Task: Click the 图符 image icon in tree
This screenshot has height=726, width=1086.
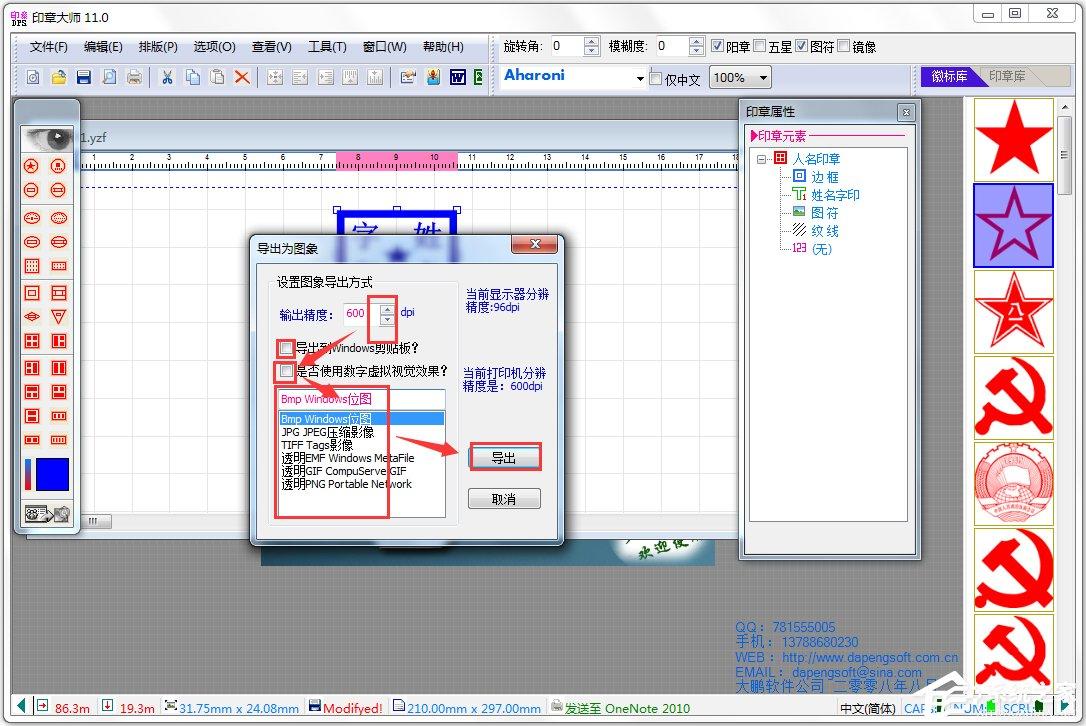Action: (x=799, y=212)
